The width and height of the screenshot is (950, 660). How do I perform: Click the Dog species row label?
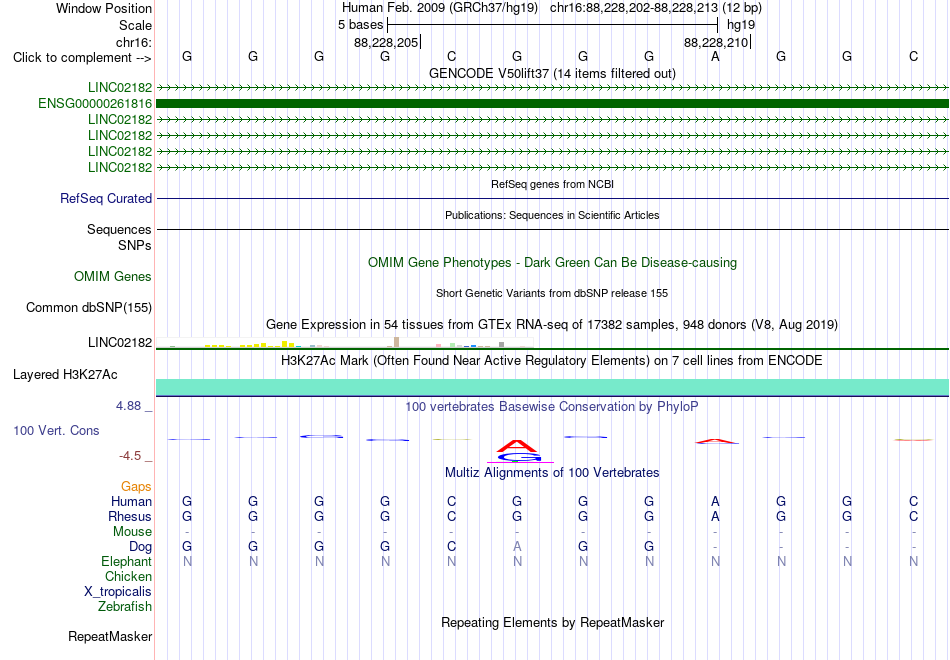[x=140, y=547]
